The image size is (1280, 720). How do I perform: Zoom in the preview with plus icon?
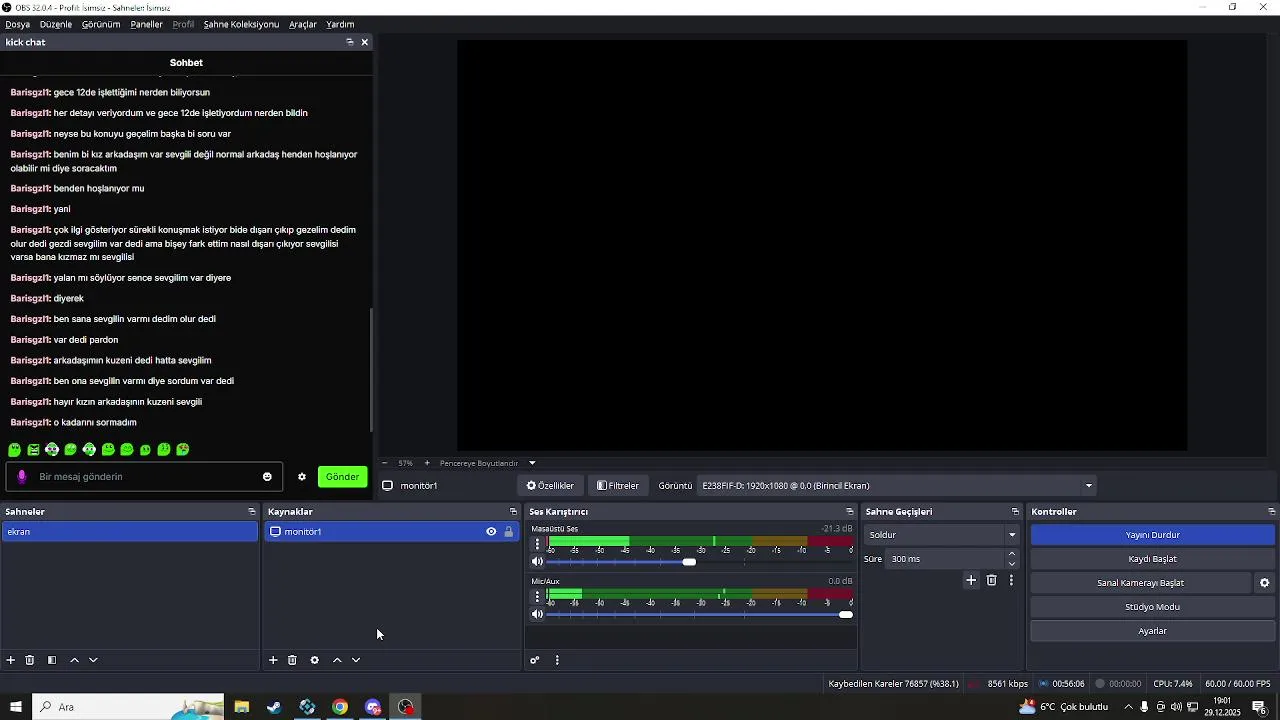point(427,463)
